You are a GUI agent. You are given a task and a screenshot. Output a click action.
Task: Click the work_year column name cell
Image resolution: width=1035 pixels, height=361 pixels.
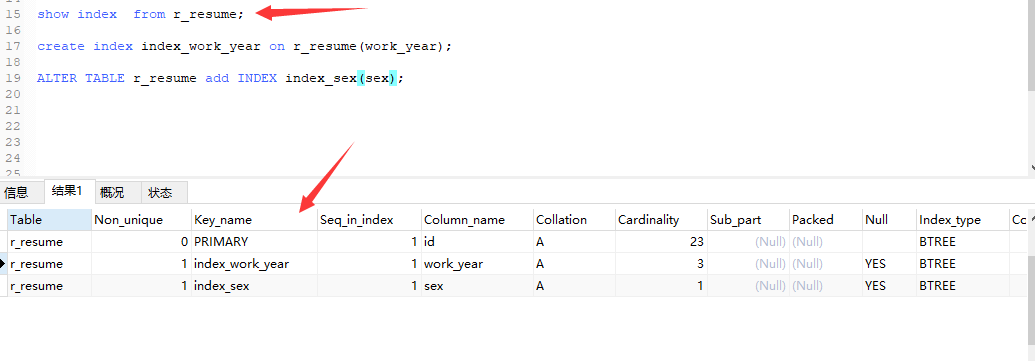pos(477,264)
